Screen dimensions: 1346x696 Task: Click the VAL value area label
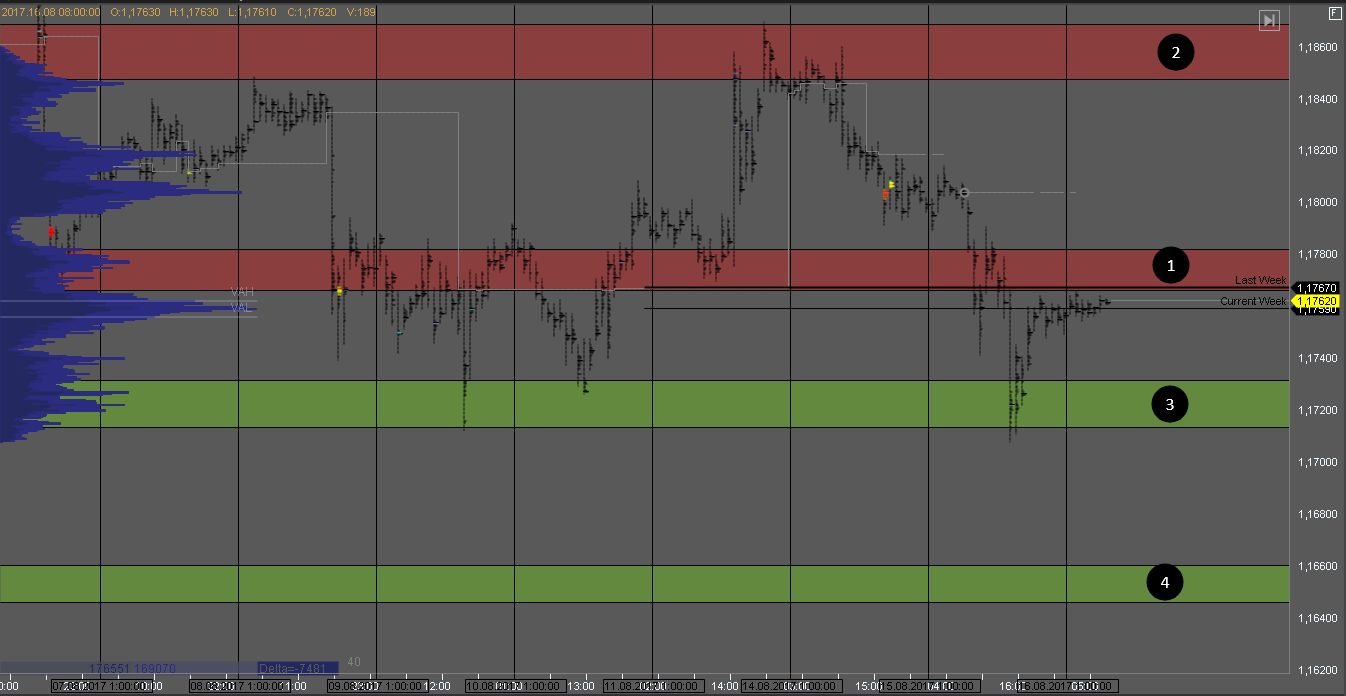241,307
